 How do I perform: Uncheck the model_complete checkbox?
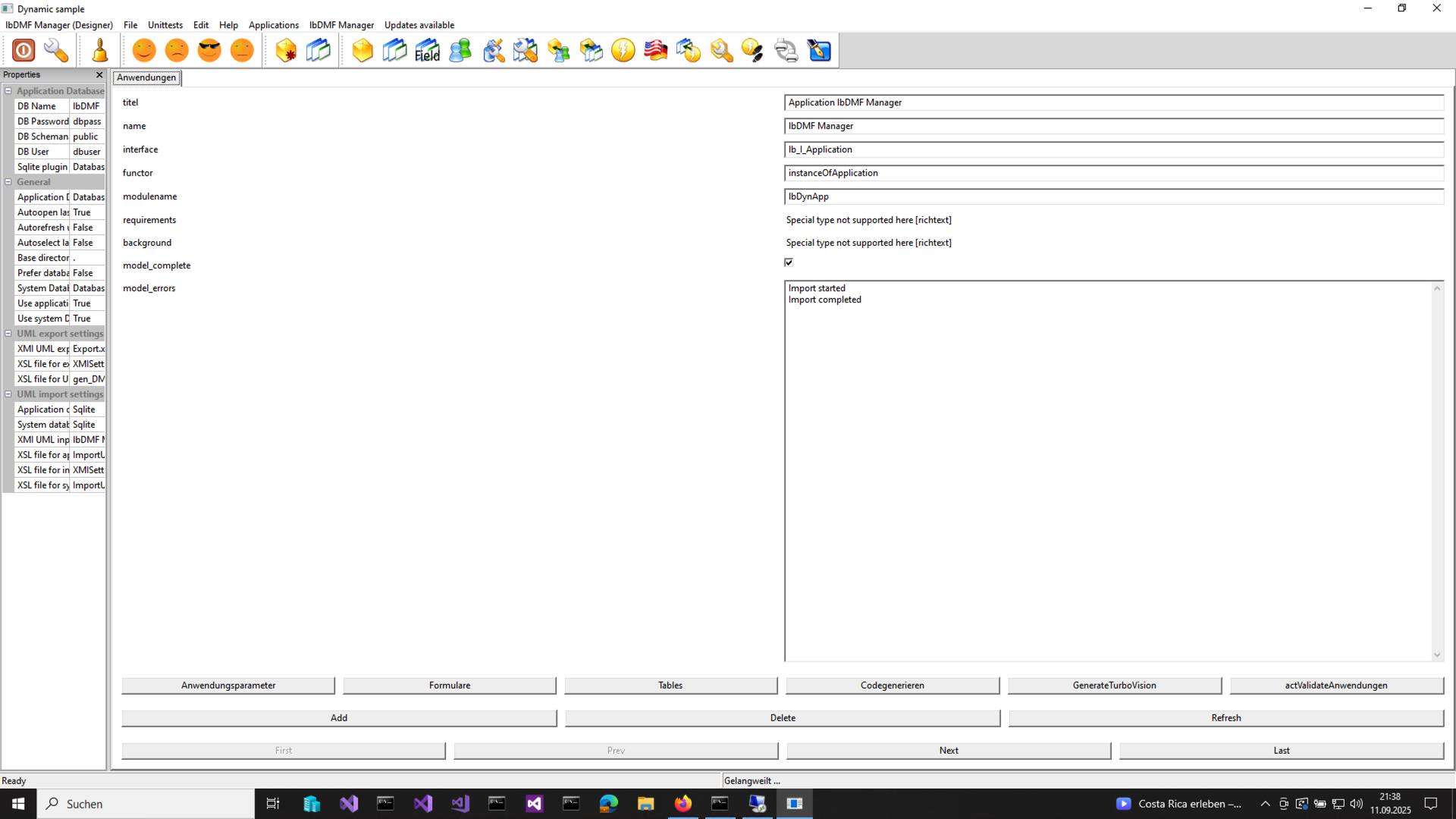789,262
